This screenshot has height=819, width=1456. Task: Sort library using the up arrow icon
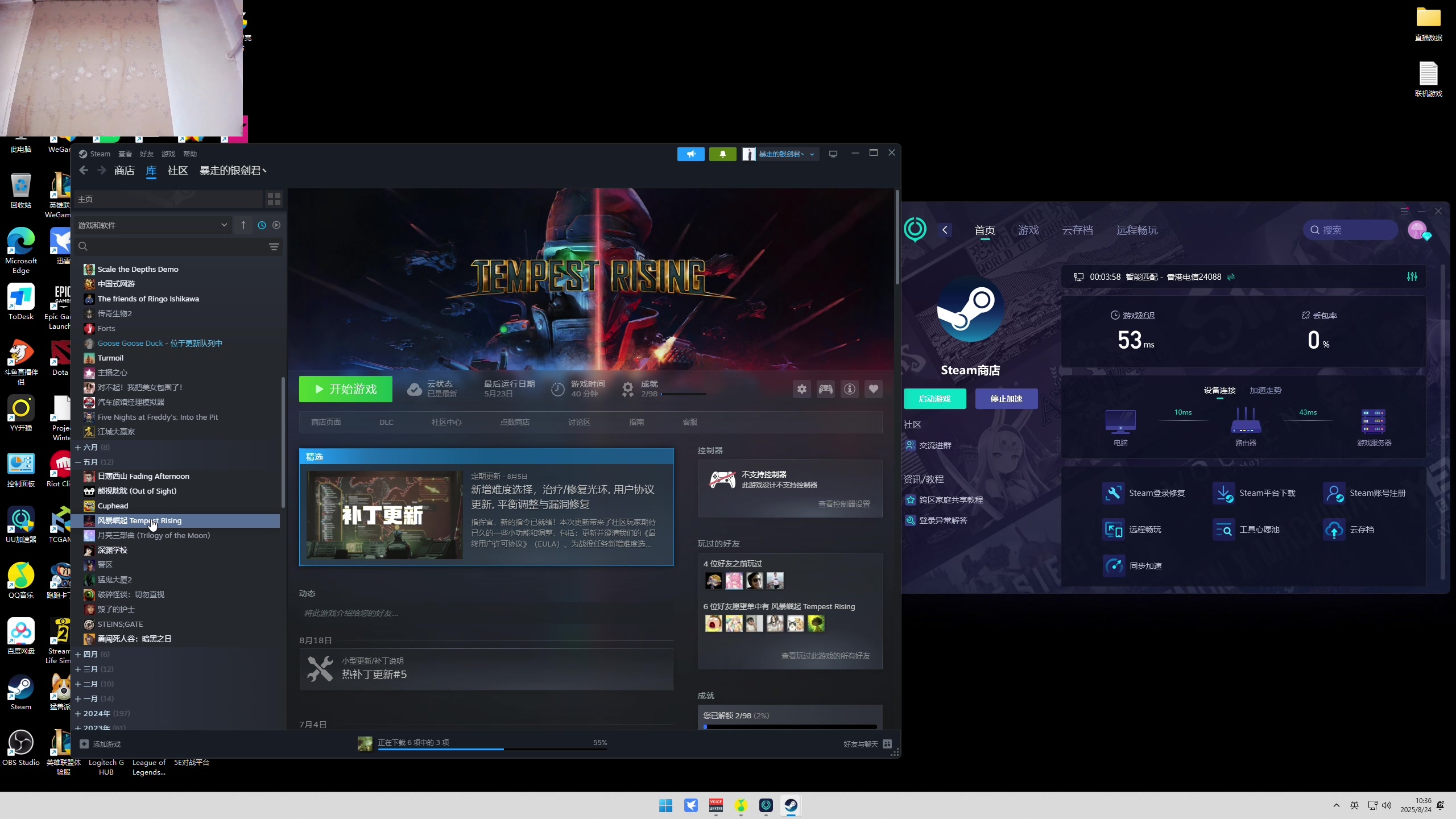[243, 225]
